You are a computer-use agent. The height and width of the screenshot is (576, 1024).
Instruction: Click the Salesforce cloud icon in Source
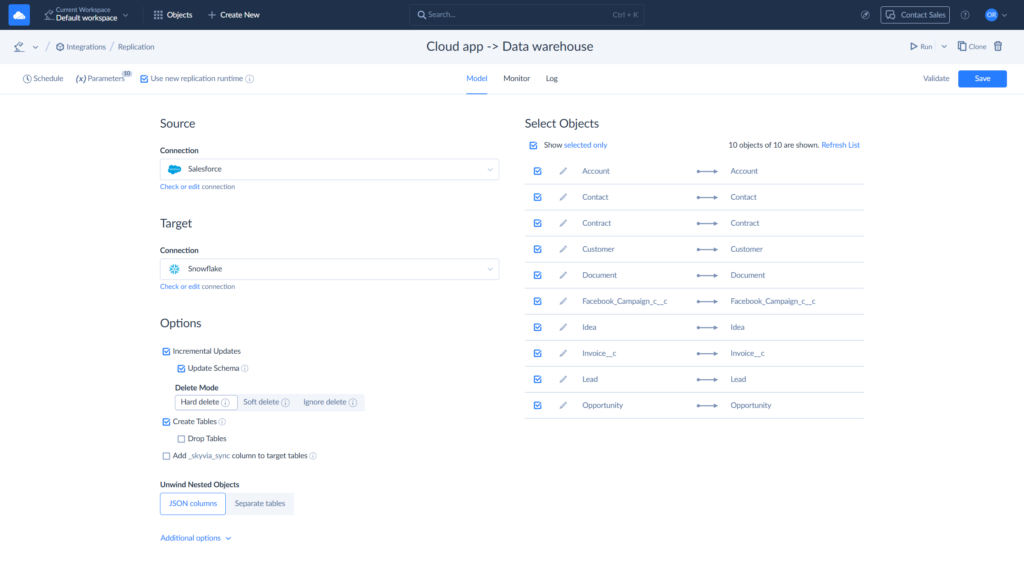(x=174, y=169)
